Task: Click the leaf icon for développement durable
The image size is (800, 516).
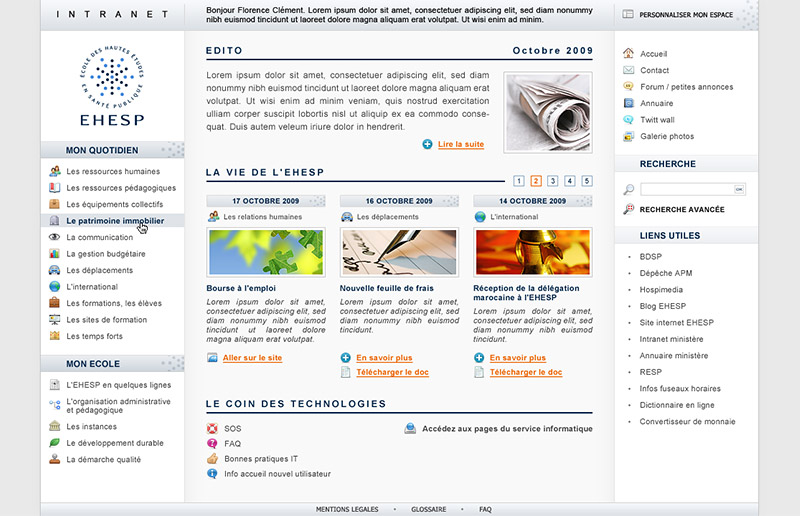Action: (55, 443)
